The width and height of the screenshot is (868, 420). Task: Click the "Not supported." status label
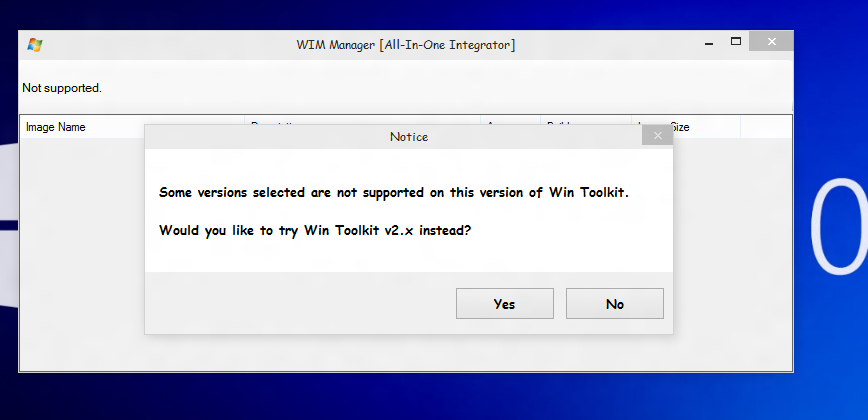[x=62, y=88]
